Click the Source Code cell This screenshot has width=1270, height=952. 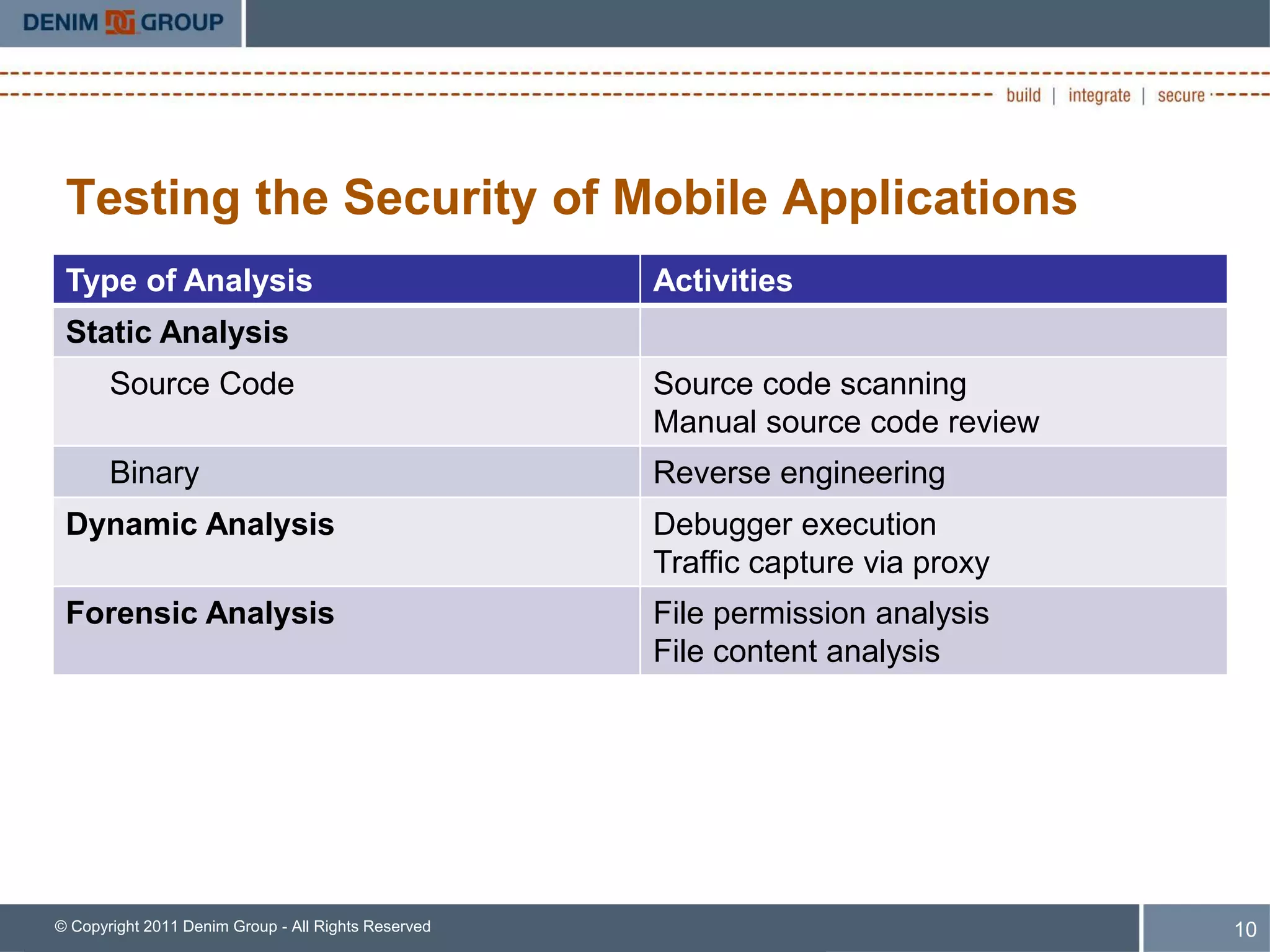click(202, 384)
